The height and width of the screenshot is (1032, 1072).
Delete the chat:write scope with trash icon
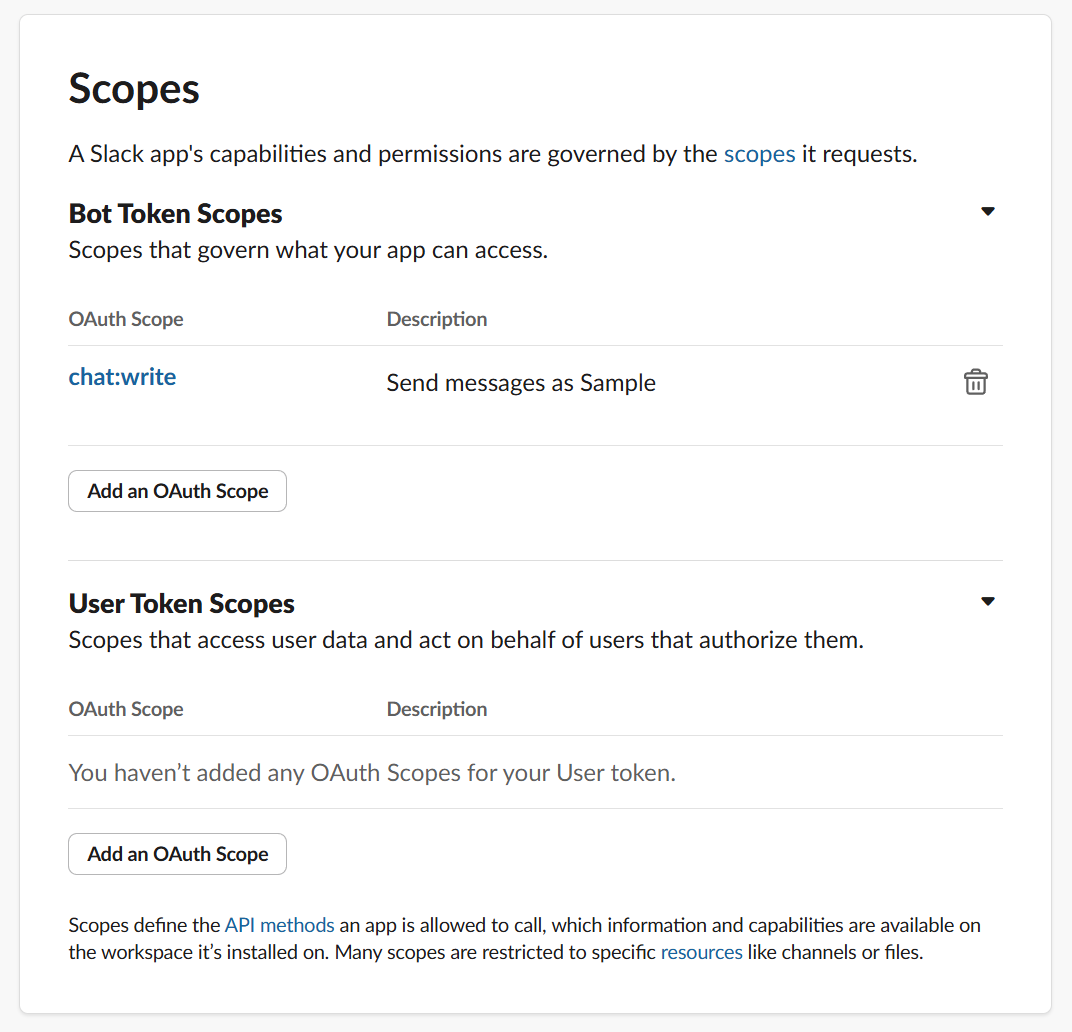tap(976, 382)
